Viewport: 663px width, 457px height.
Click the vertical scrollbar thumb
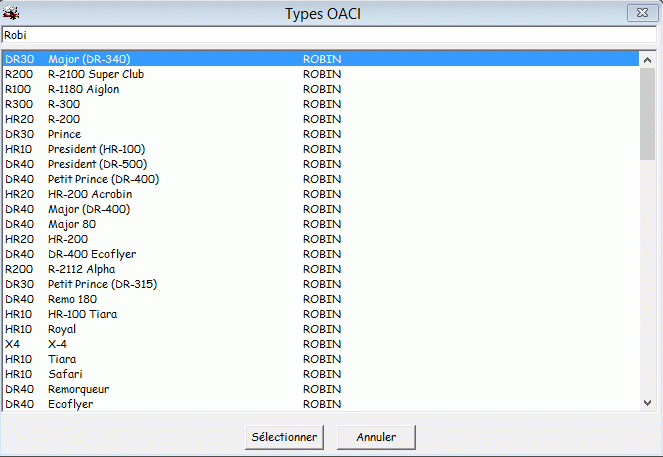647,114
